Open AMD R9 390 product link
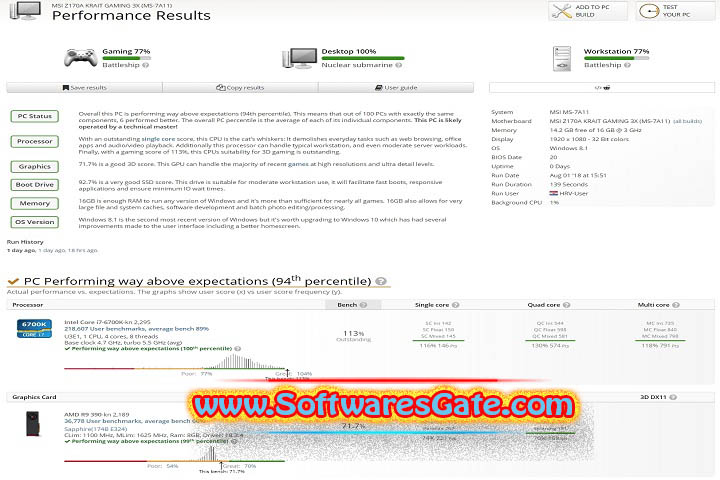This screenshot has height=480, width=720. [x=97, y=414]
